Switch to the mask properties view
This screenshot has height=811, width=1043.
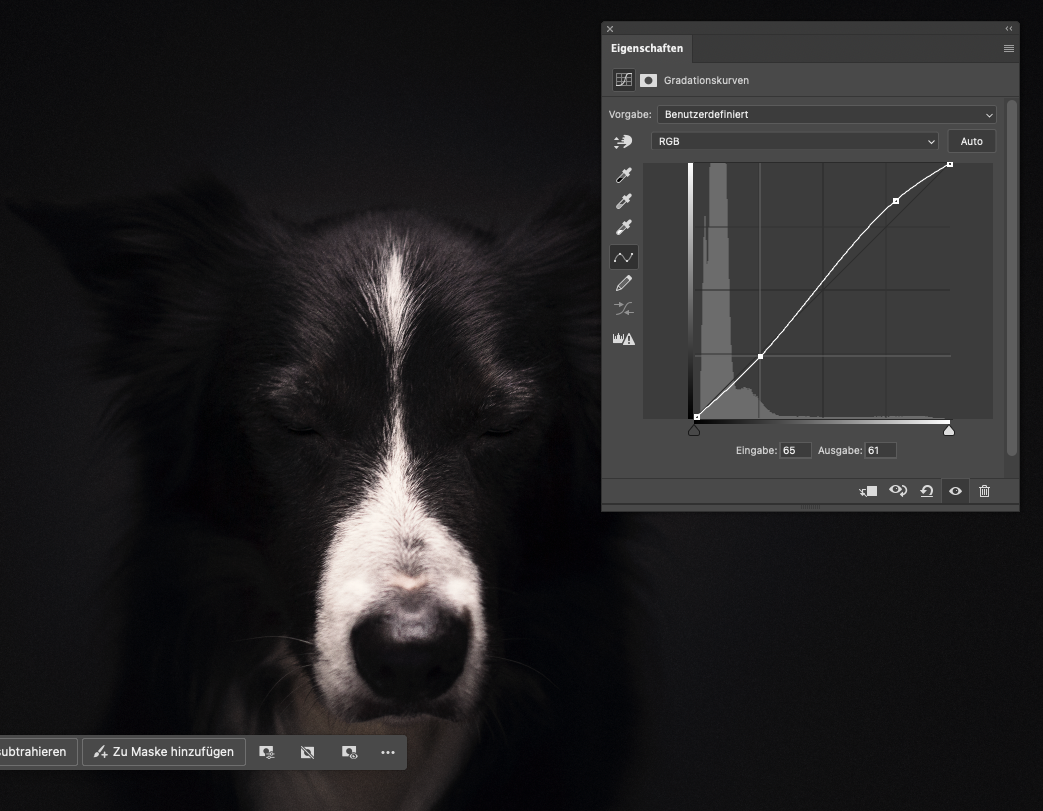pos(648,80)
